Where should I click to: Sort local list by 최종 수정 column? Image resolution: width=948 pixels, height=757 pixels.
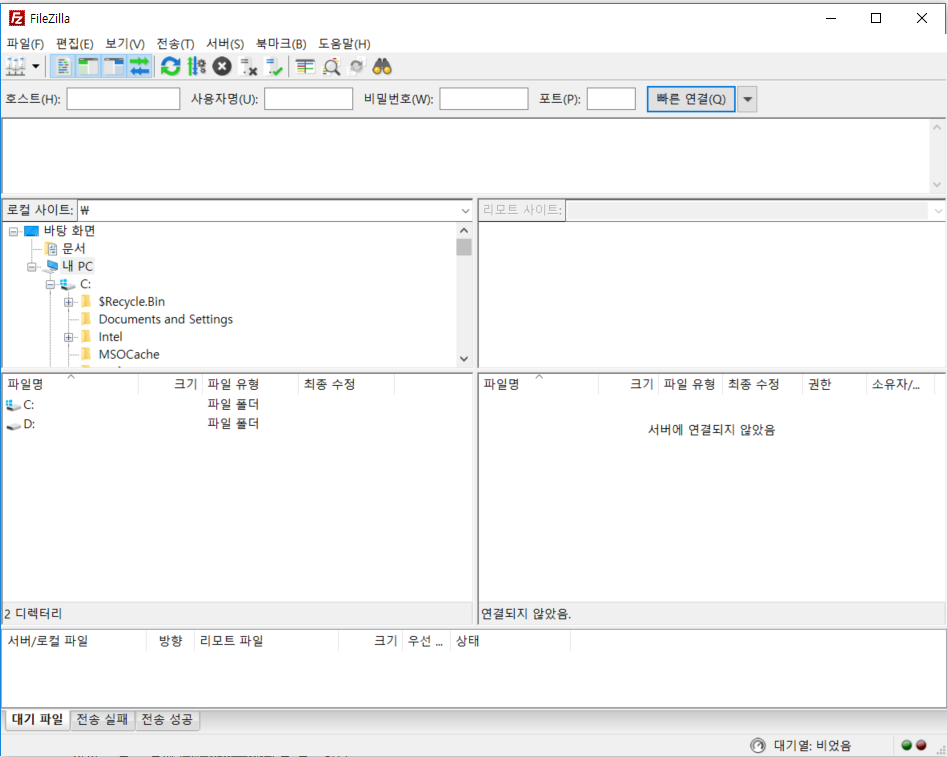(346, 385)
